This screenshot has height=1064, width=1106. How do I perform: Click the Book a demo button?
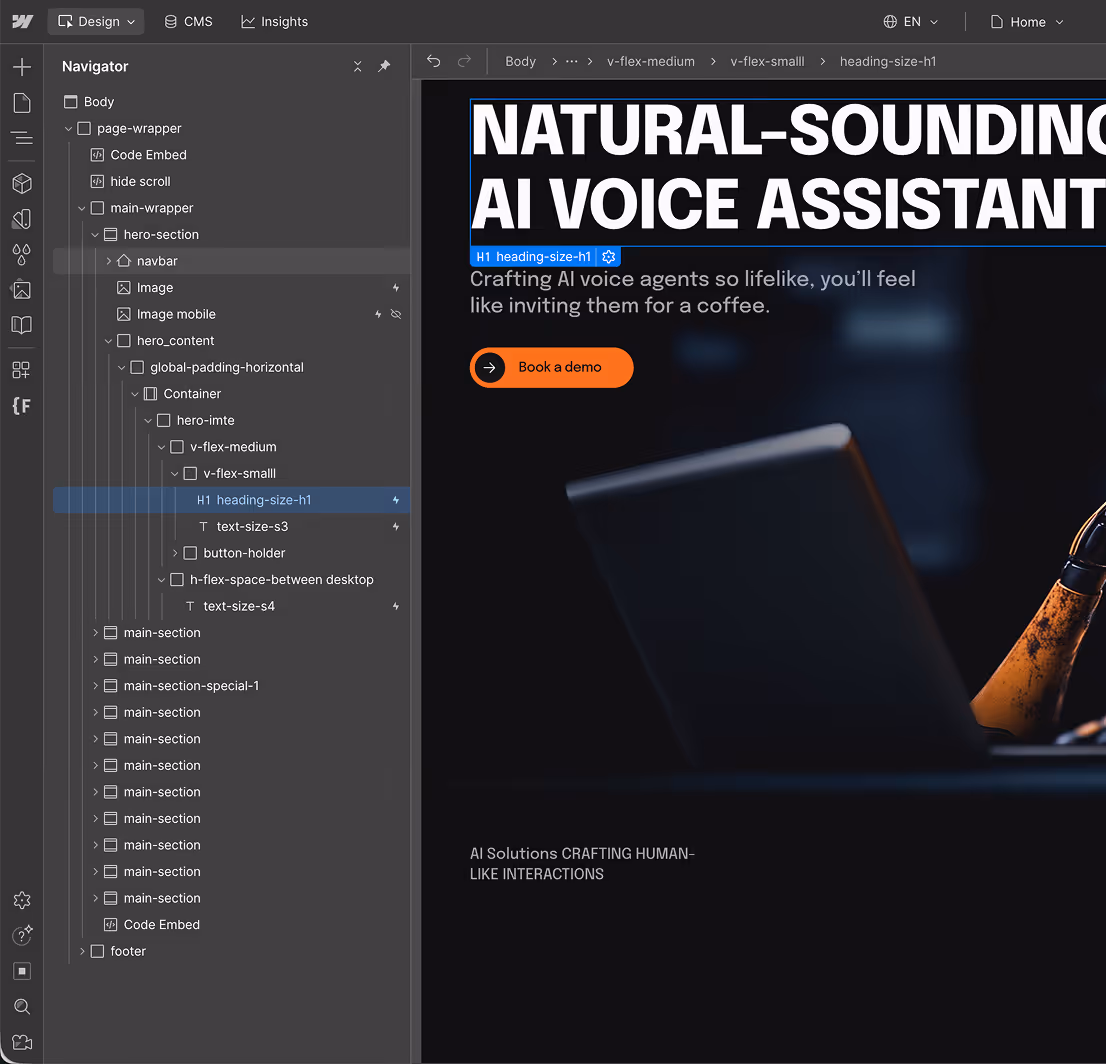pos(552,368)
